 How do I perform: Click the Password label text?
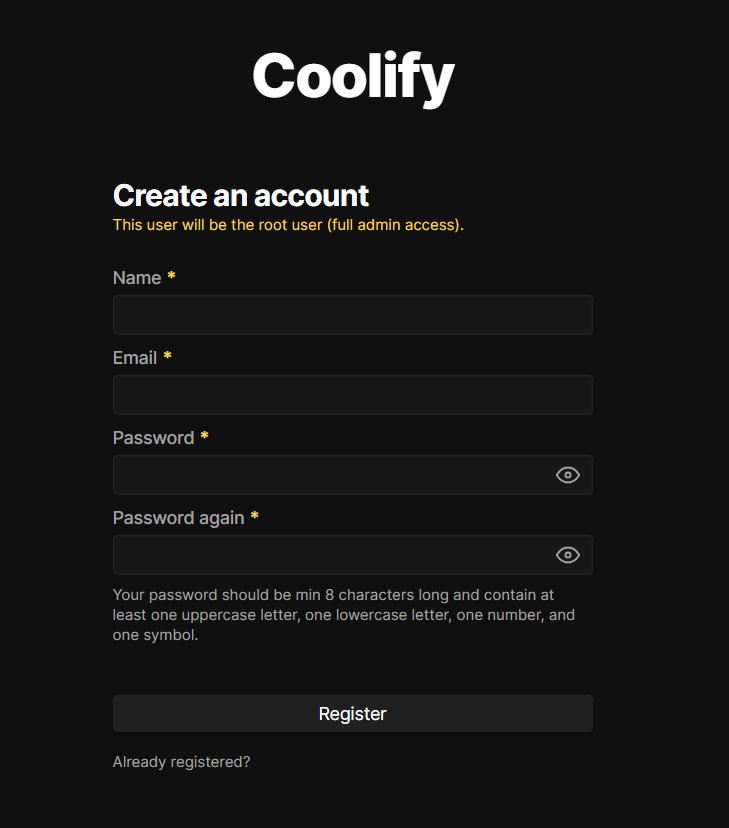(153, 438)
